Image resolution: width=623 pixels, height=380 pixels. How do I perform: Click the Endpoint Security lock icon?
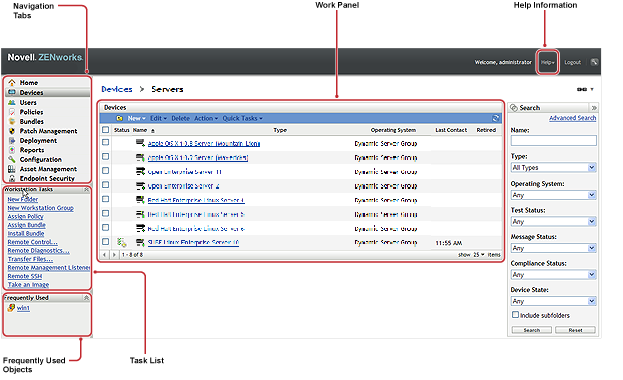point(12,178)
